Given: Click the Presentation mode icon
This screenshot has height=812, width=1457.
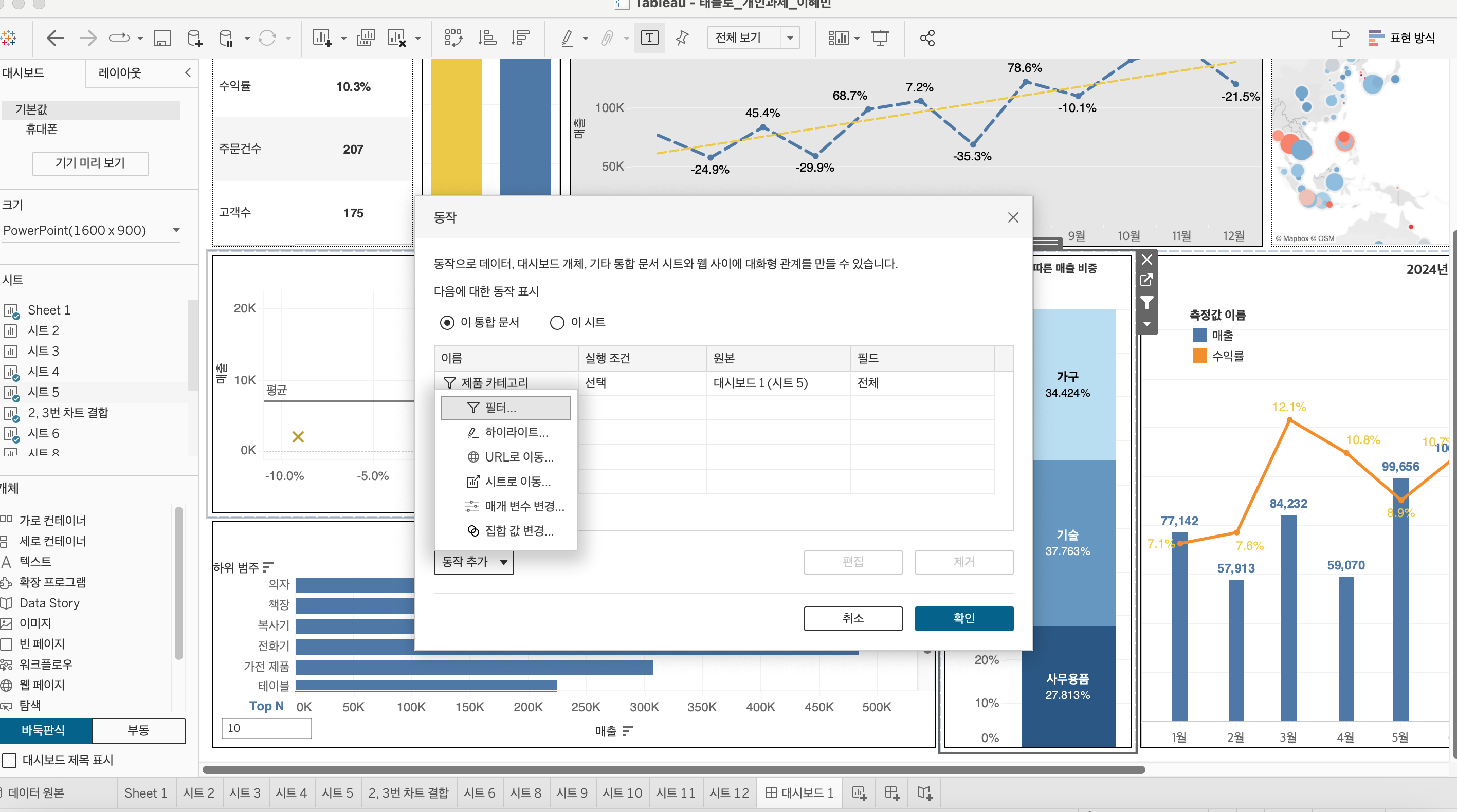Looking at the screenshot, I should click(880, 39).
